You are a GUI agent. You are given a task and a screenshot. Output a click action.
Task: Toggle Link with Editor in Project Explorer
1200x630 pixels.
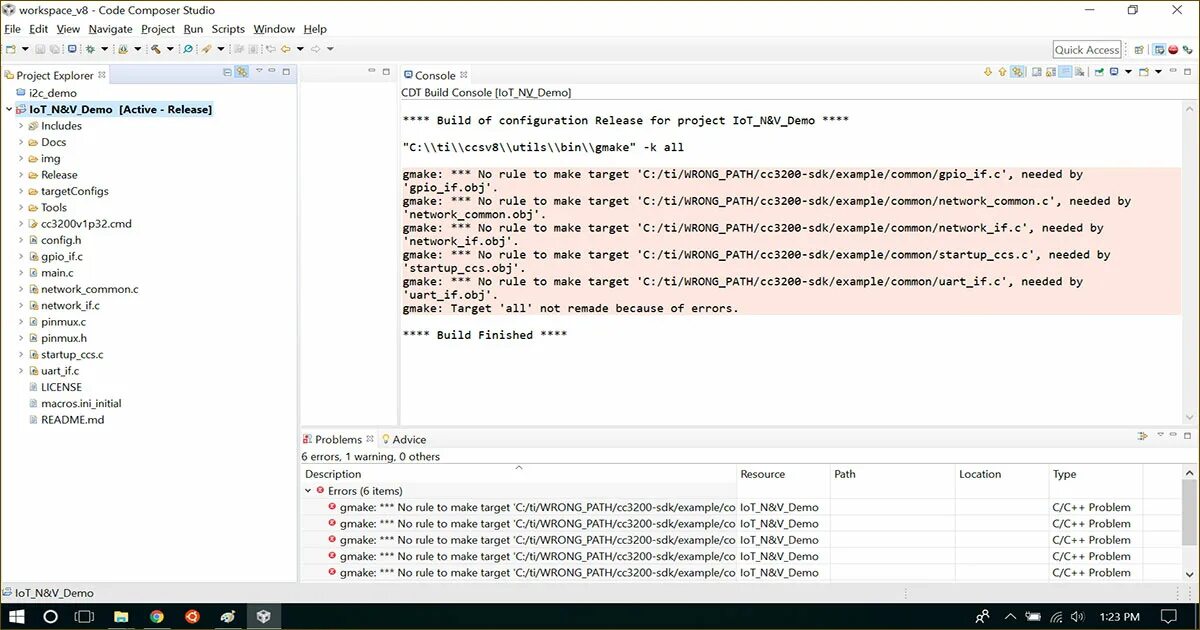[x=241, y=72]
